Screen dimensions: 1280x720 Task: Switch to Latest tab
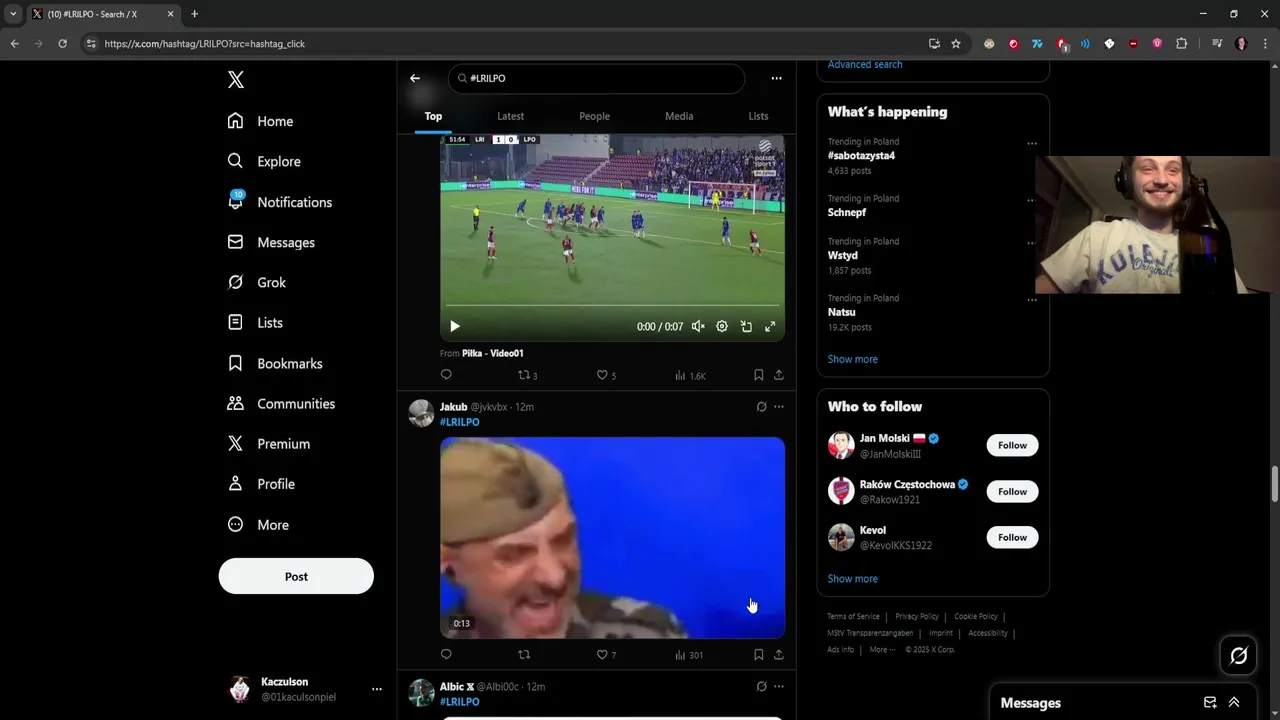(510, 116)
